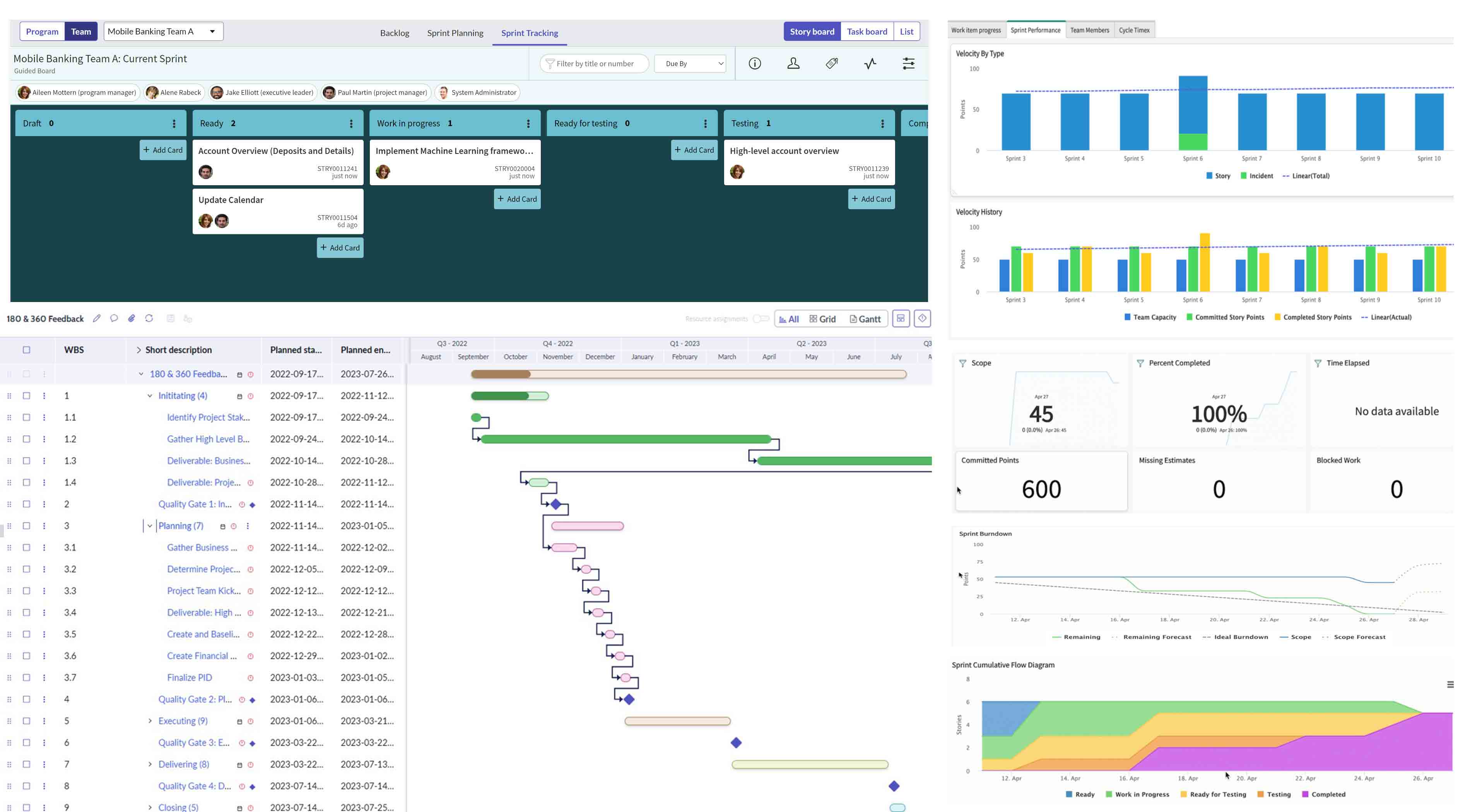Viewport: 1470px width, 812px height.
Task: Open the Sprint Performance tab
Action: 1036,30
